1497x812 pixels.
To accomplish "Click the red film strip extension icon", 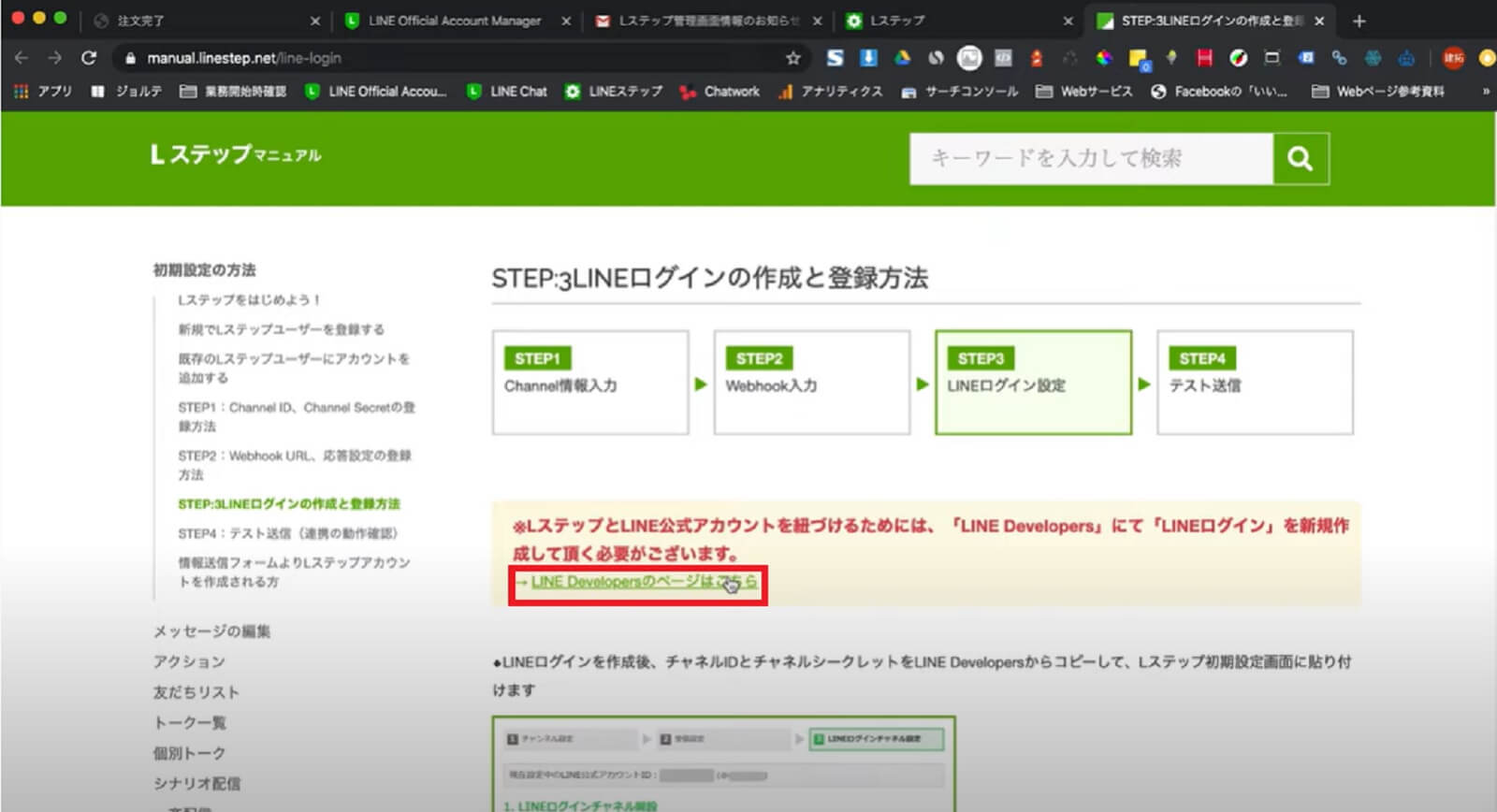I will [1204, 58].
